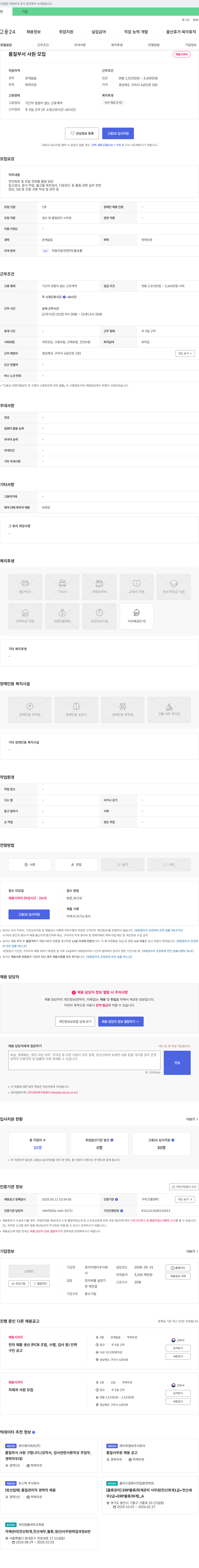The image size is (199, 1568).
Task: Click the 필기 screening method icon
Action: 123,864
